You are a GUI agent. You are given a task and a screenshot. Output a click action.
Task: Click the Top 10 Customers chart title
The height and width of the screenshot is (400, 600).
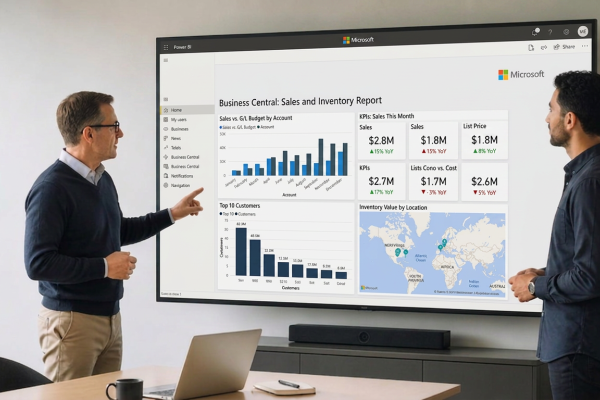(240, 206)
